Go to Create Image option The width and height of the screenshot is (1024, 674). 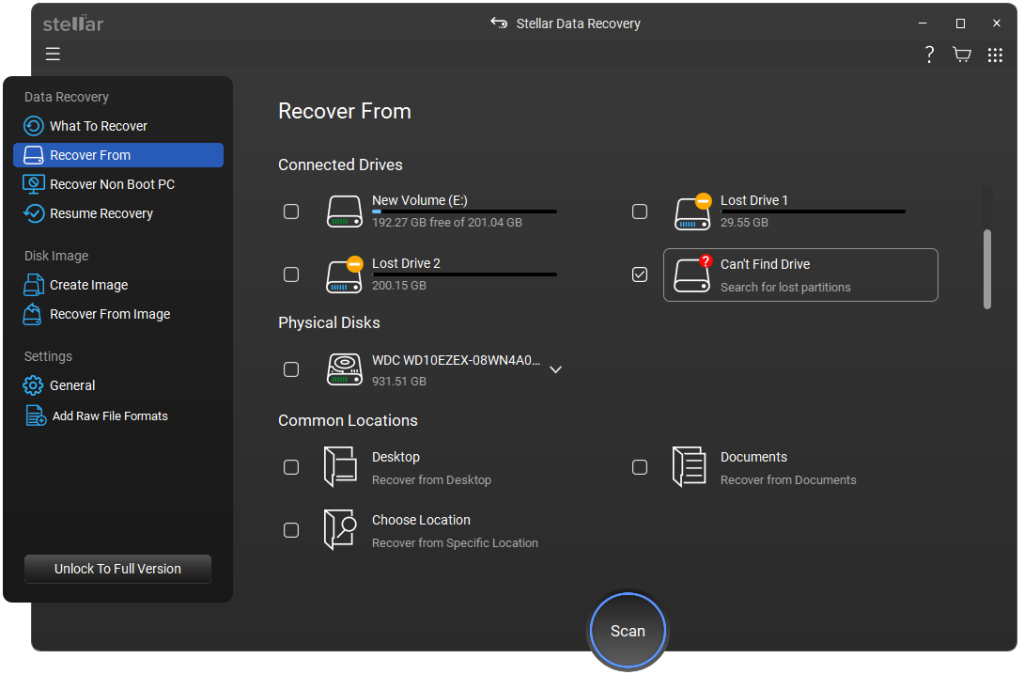88,285
